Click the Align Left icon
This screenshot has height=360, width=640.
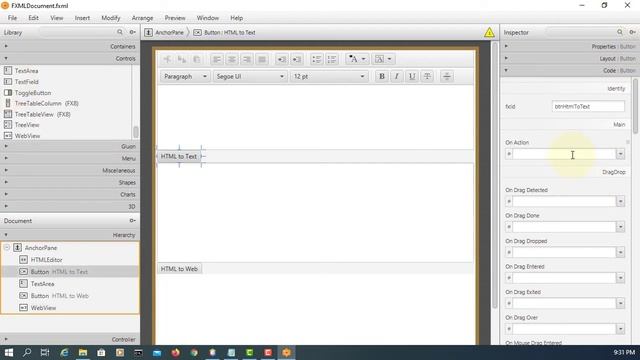point(217,59)
